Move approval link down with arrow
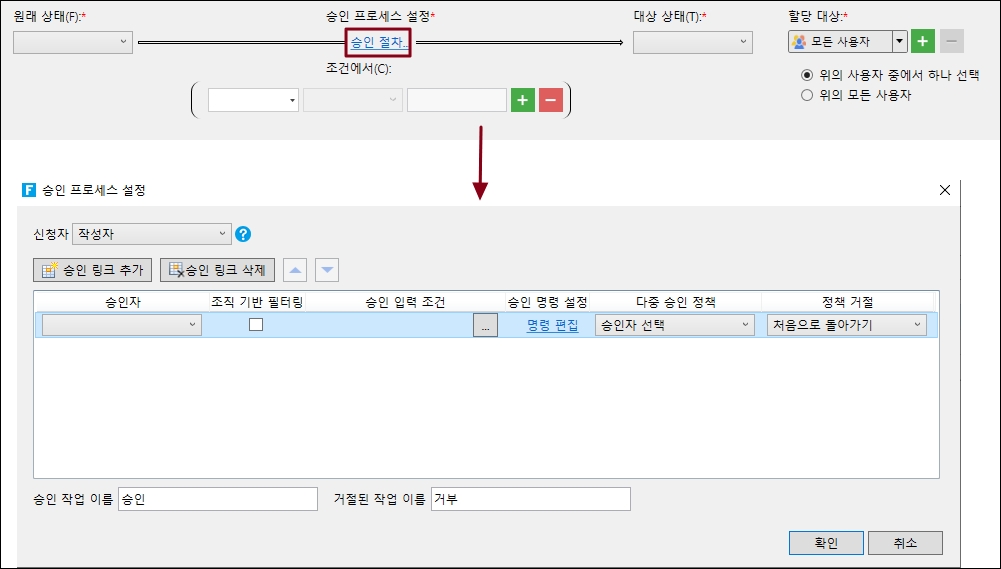Image resolution: width=1001 pixels, height=569 pixels. (327, 270)
